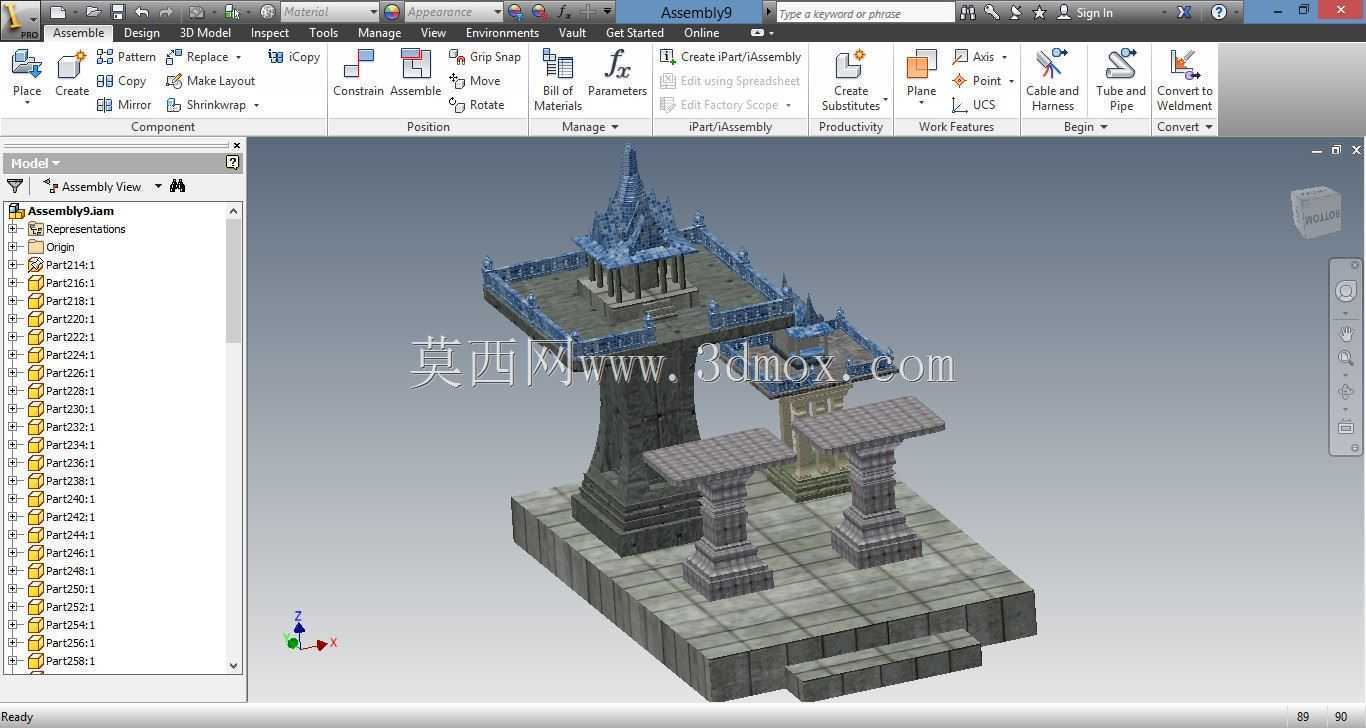This screenshot has height=728, width=1366.
Task: Click the Assemble tool
Action: point(416,74)
